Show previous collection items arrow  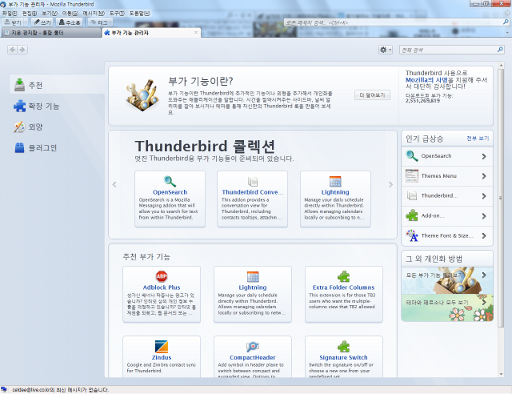point(114,184)
